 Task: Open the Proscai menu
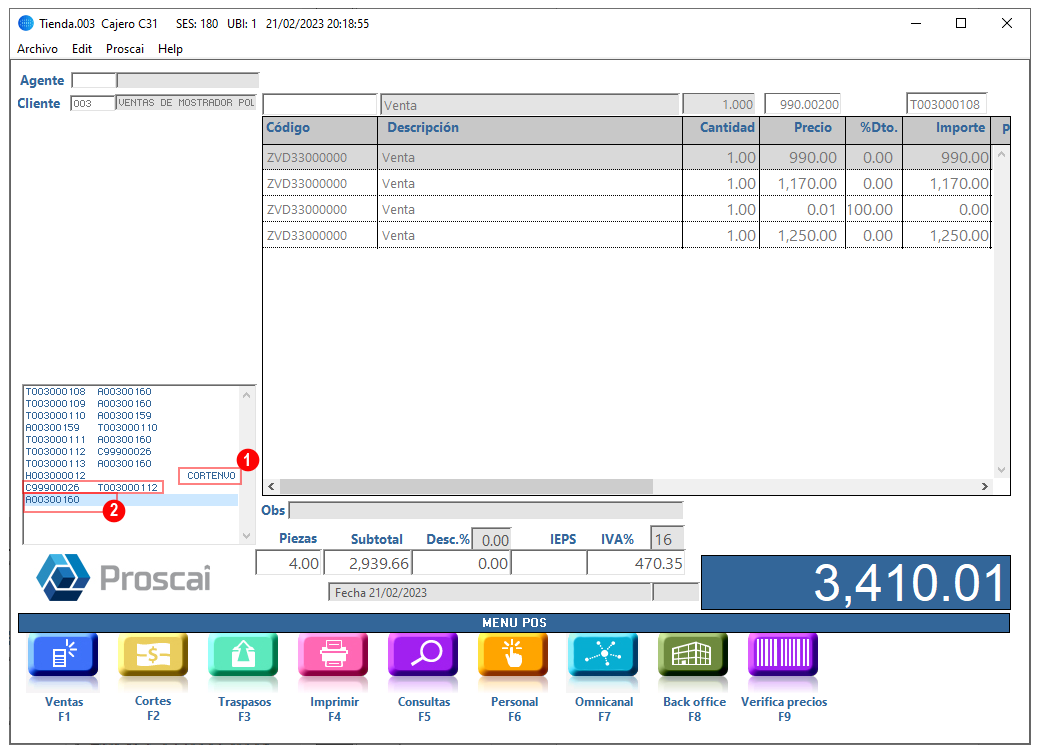pyautogui.click(x=124, y=49)
